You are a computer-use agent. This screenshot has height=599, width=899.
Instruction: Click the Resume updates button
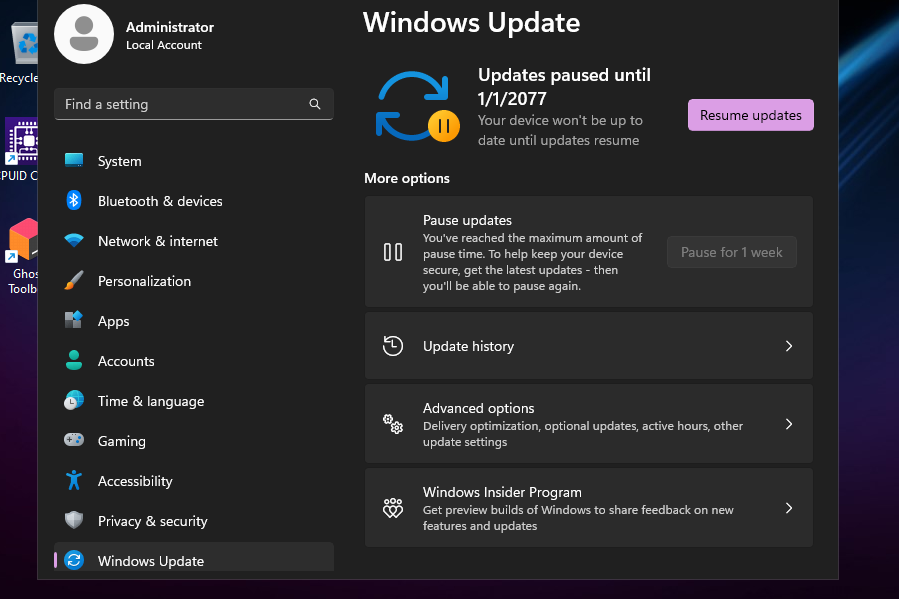(750, 115)
